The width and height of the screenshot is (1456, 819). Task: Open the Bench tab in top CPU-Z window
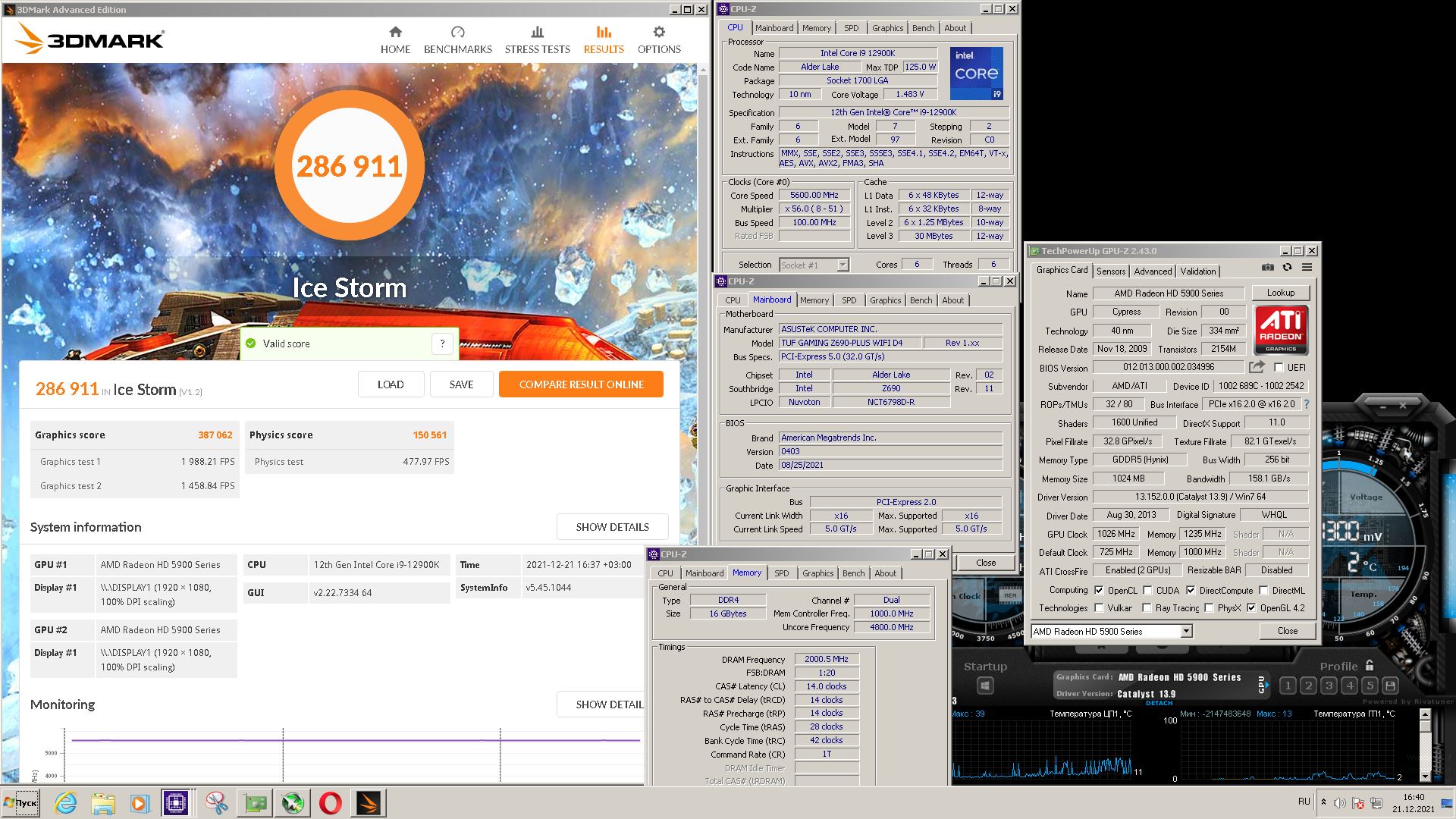[x=923, y=28]
